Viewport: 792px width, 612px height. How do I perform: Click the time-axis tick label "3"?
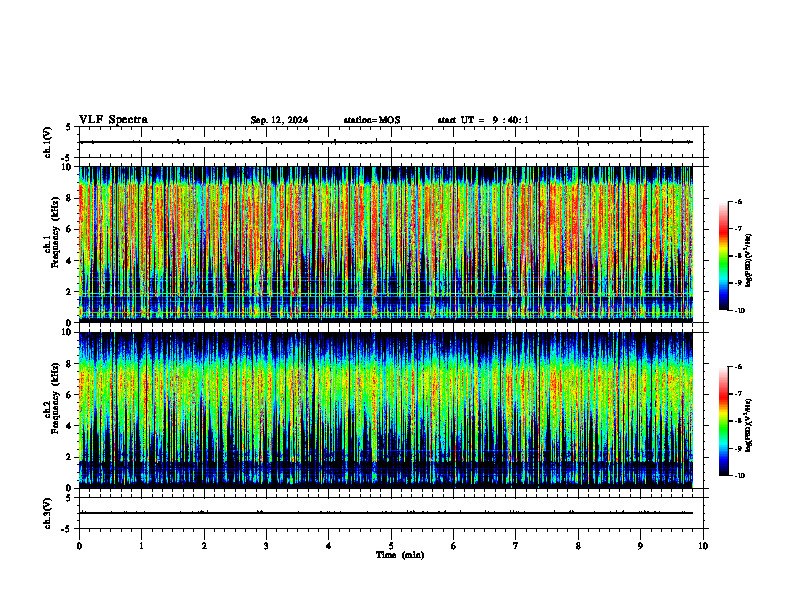pos(266,546)
